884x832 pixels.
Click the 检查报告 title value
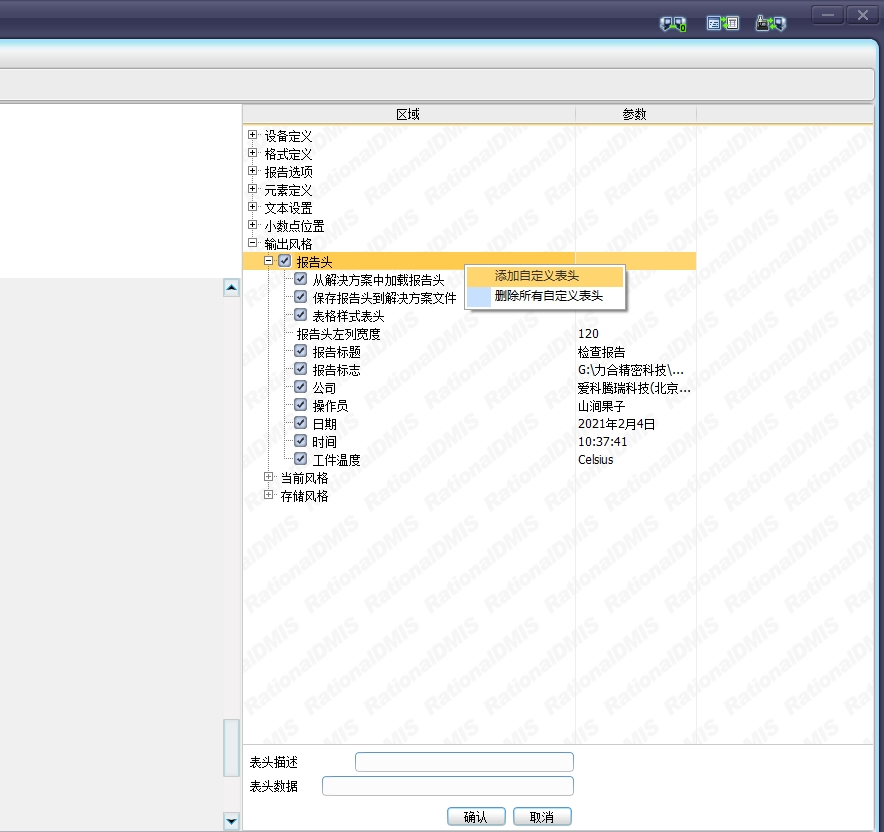[602, 352]
